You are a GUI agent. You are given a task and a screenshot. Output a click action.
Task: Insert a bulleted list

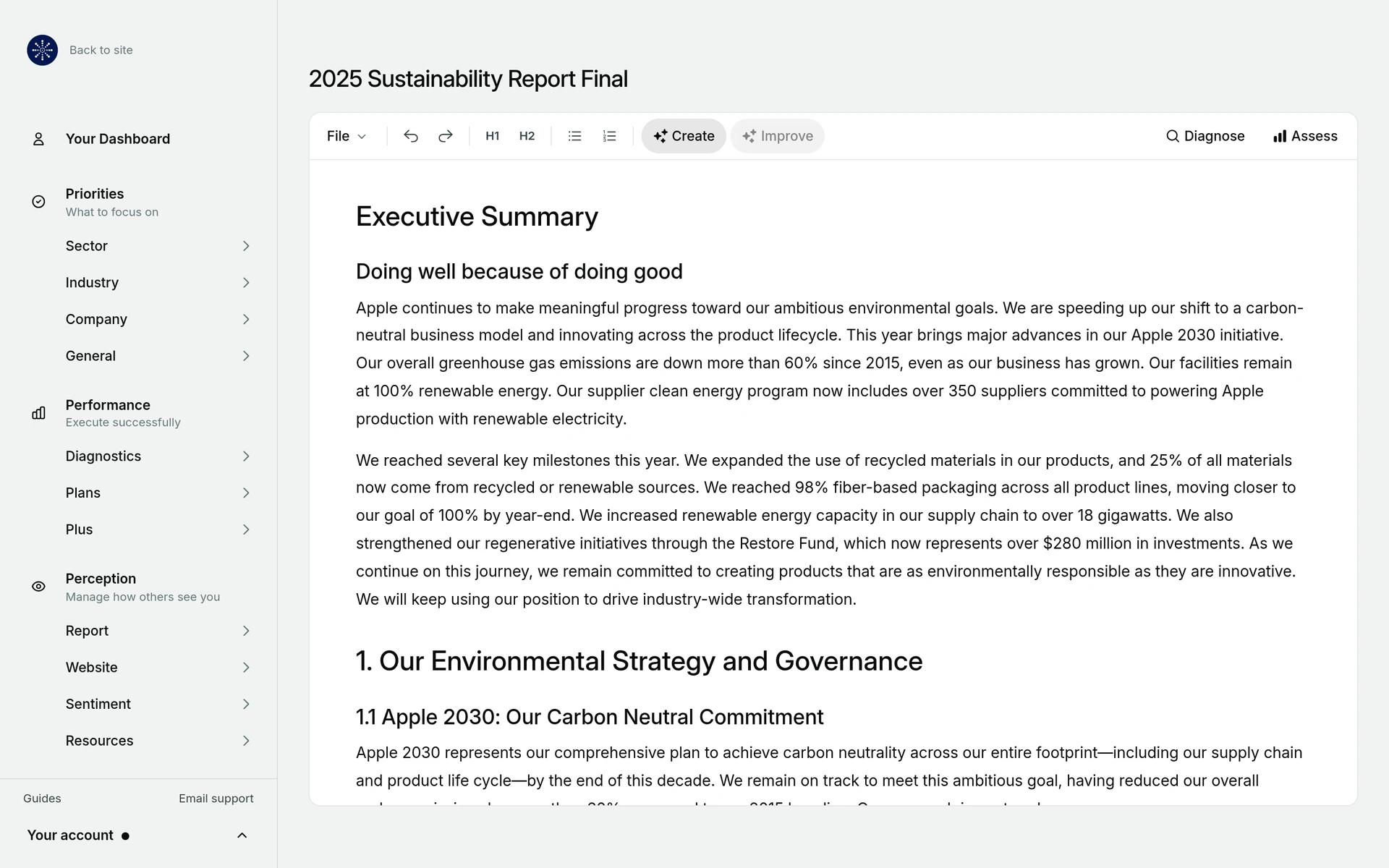coord(575,136)
